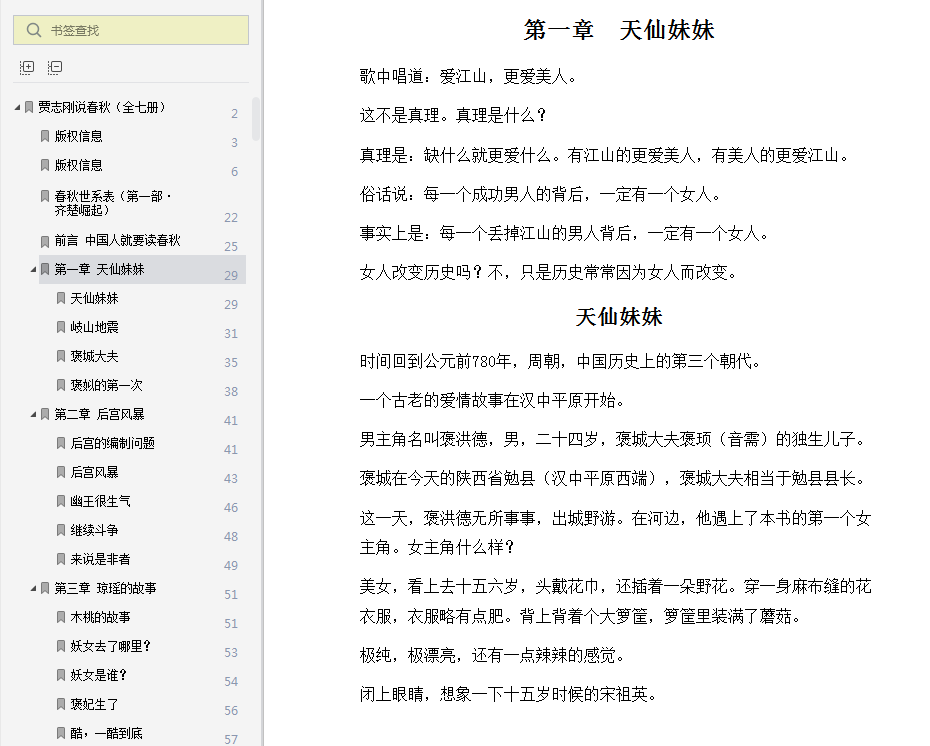Collapse the 第一章 天仙妹妹 chapter node
Viewport: 930px width, 746px height.
pyautogui.click(x=33, y=269)
